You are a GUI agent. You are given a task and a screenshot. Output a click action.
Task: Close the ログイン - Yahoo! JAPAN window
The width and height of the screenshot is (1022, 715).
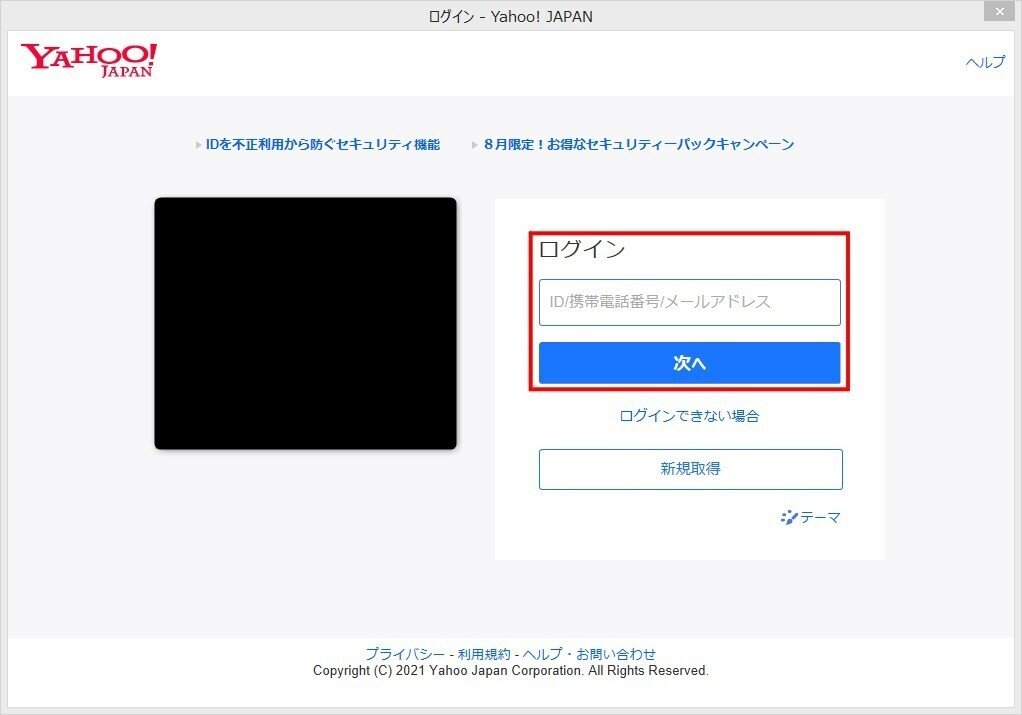coord(999,11)
